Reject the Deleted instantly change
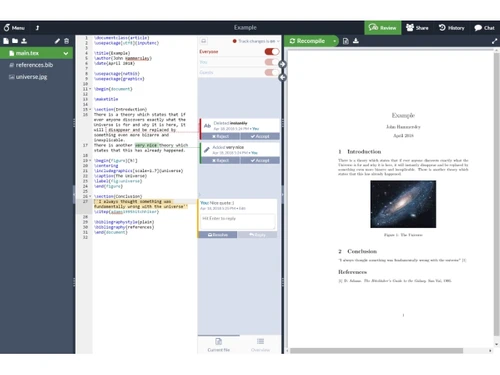 click(220, 136)
